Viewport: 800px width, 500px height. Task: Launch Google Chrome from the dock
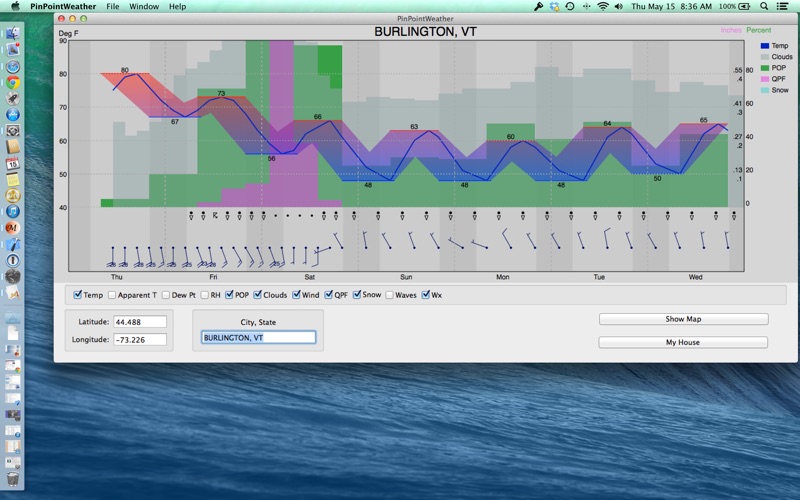tap(13, 83)
